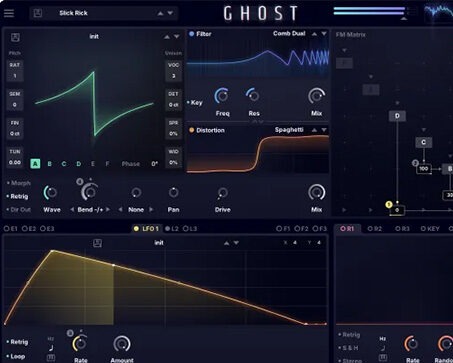Switch Bend mode with right arrow
The image size is (453, 363).
(x=108, y=210)
